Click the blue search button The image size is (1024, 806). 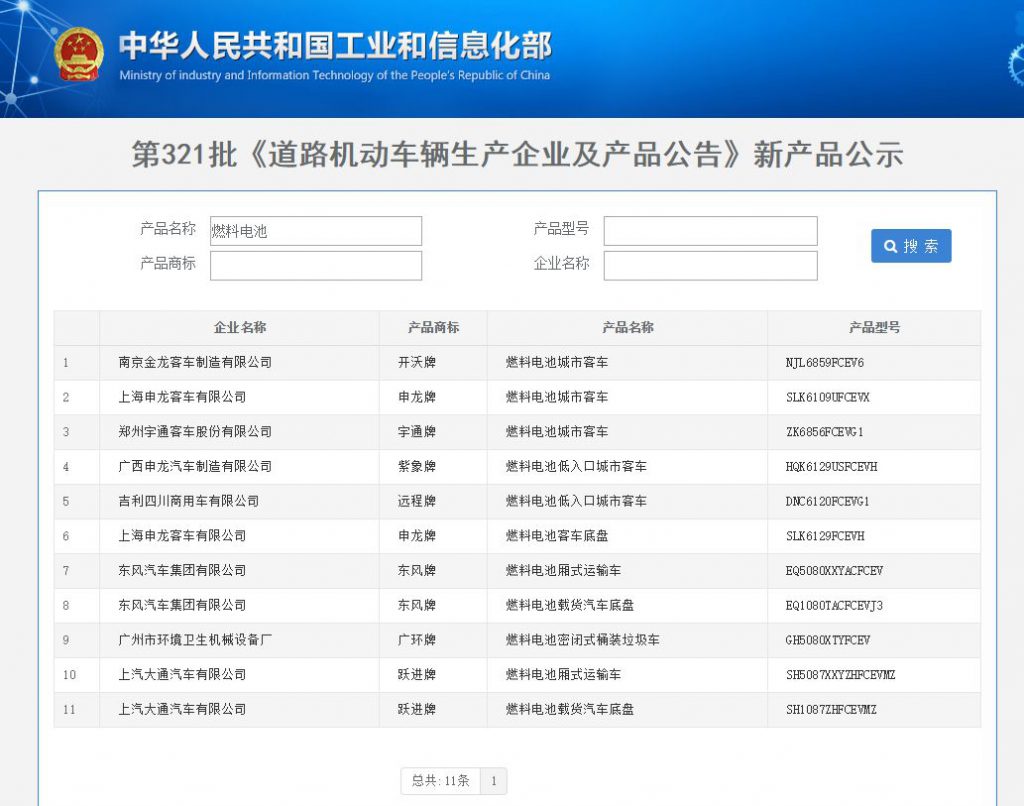point(910,246)
